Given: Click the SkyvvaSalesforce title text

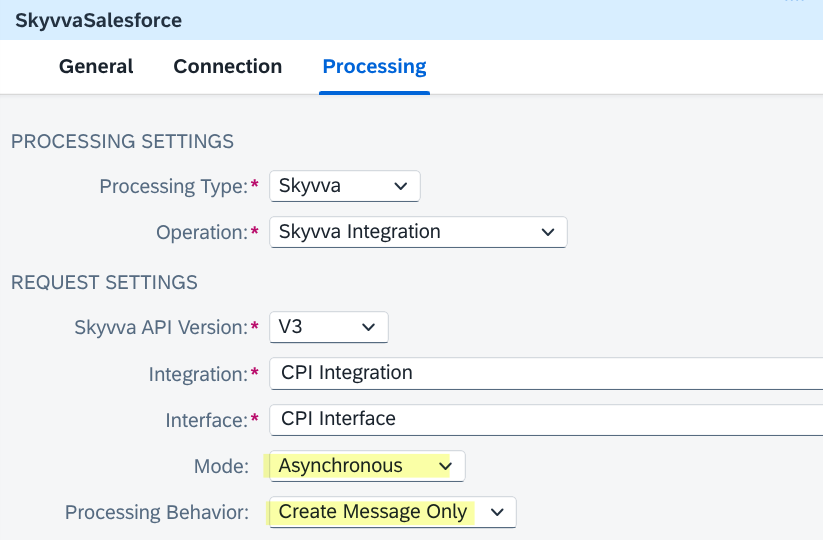Looking at the screenshot, I should [99, 20].
